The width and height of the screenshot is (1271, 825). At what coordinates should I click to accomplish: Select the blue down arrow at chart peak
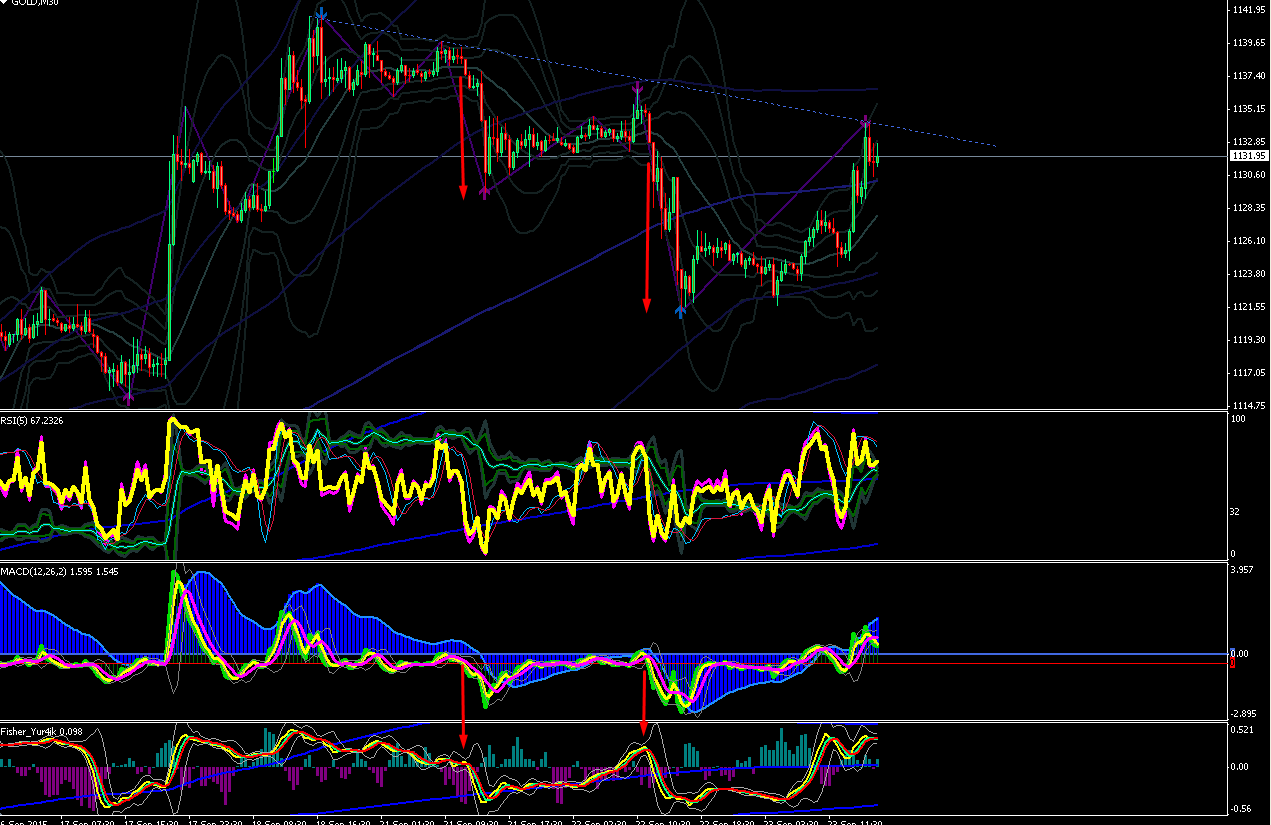pyautogui.click(x=320, y=13)
